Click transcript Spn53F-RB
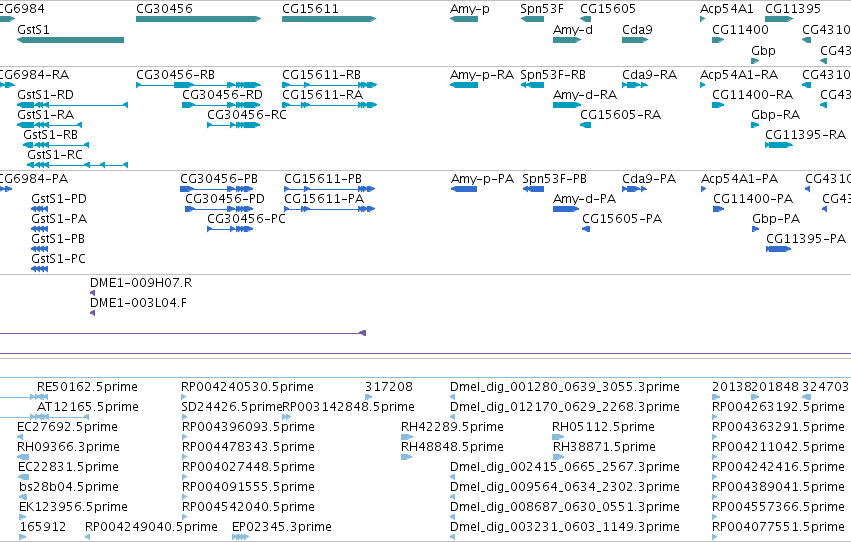This screenshot has width=851, height=542. click(552, 75)
